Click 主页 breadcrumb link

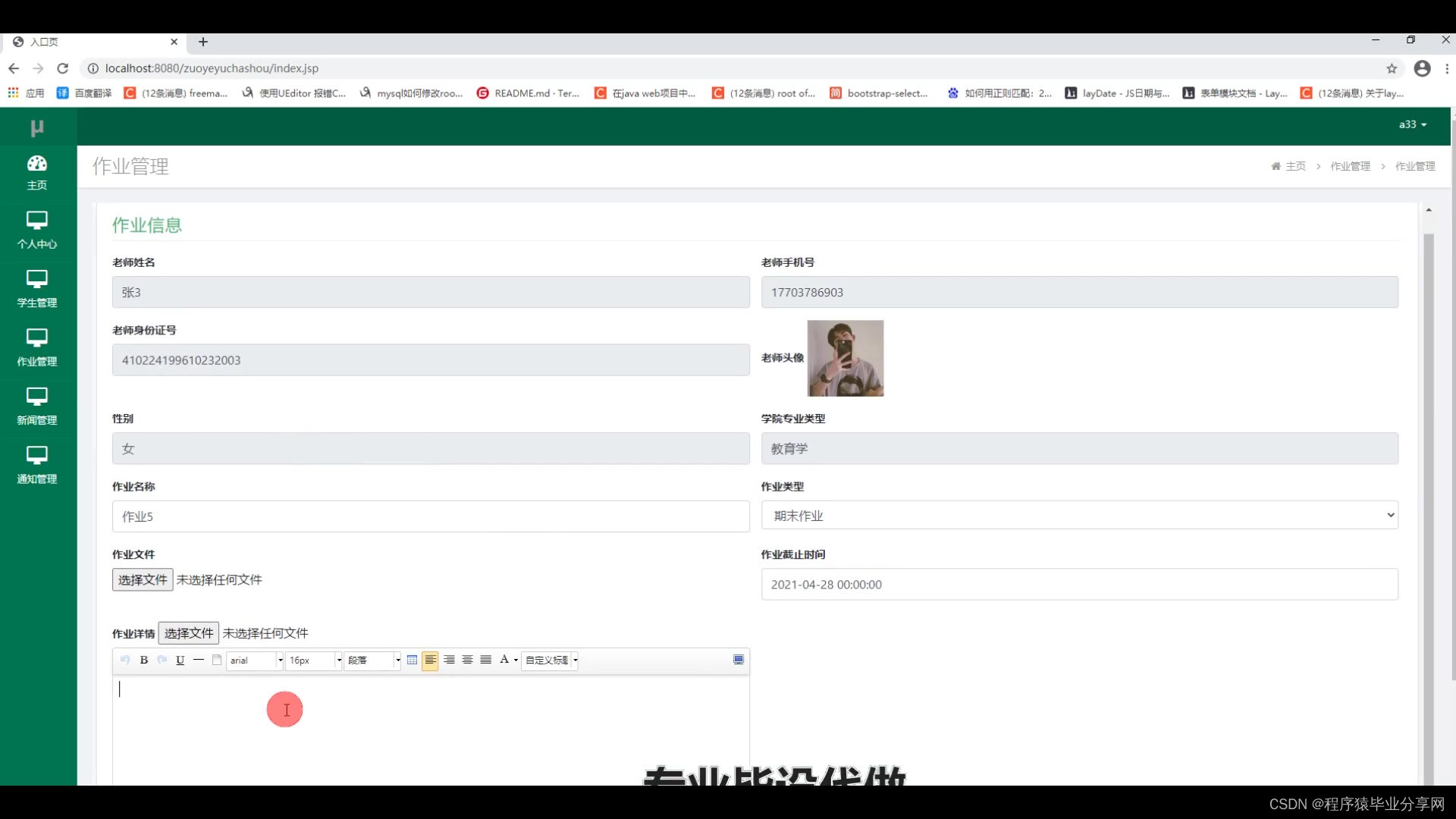pos(1295,166)
